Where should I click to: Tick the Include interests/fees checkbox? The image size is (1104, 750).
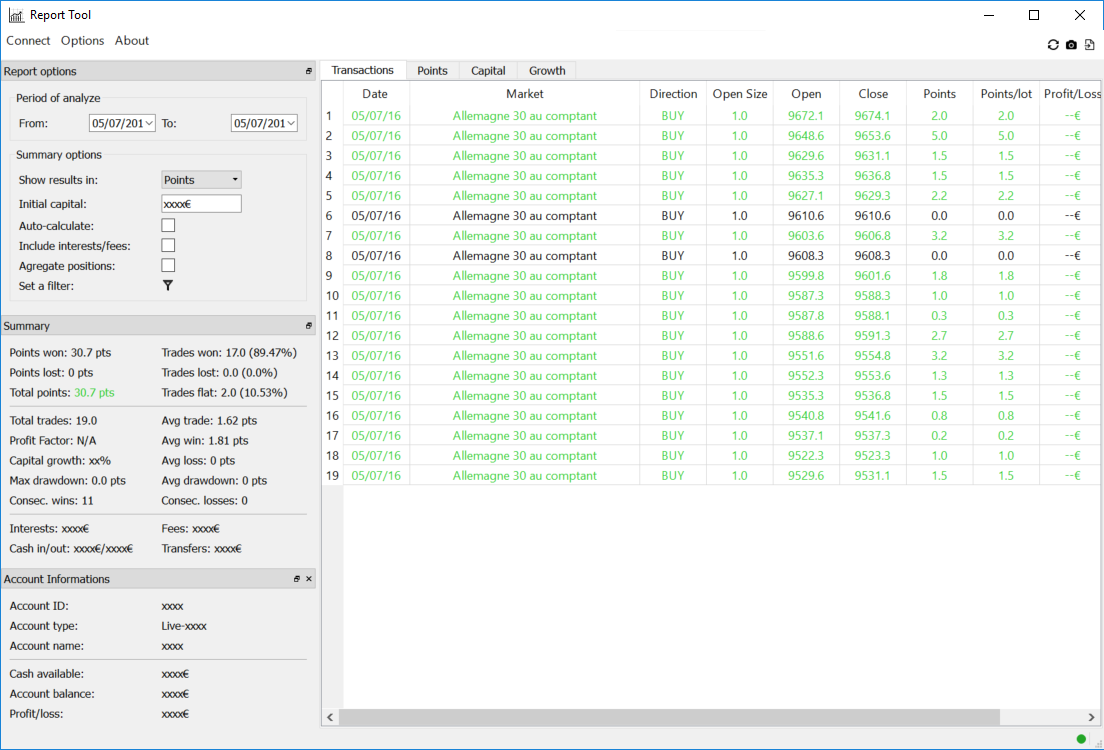pos(168,246)
